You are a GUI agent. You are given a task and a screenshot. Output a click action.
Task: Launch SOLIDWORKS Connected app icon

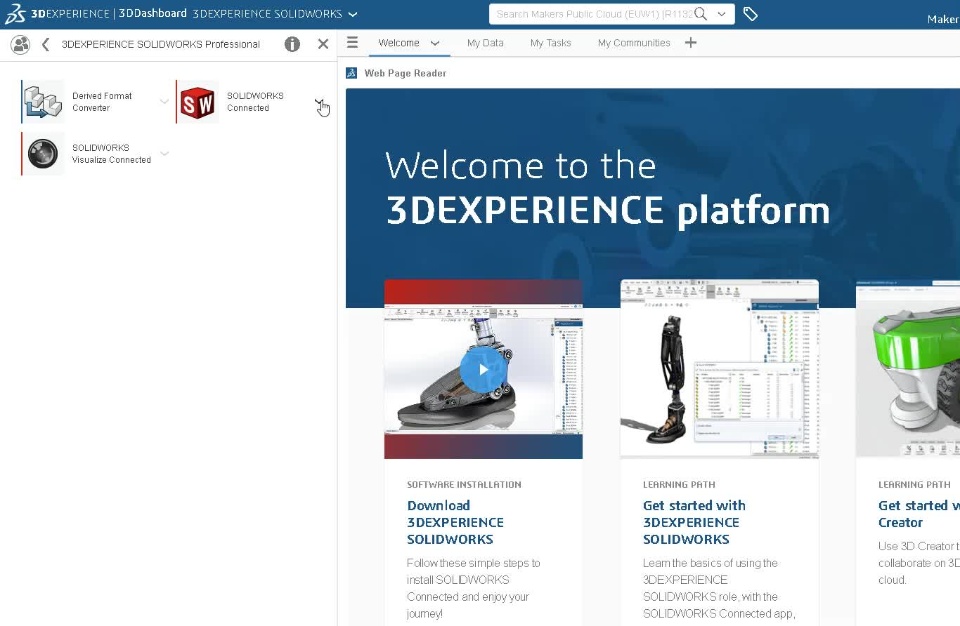pos(198,102)
